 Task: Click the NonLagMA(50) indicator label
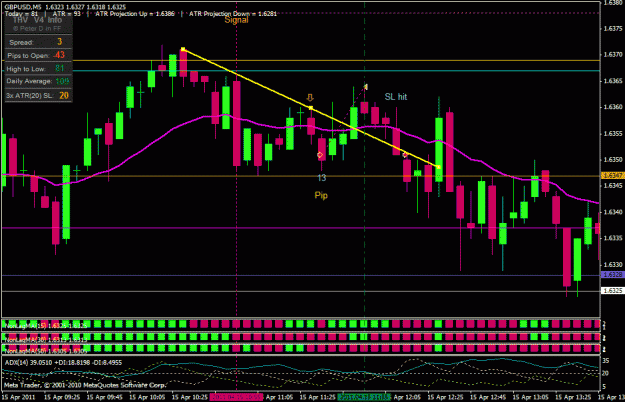tap(45, 351)
